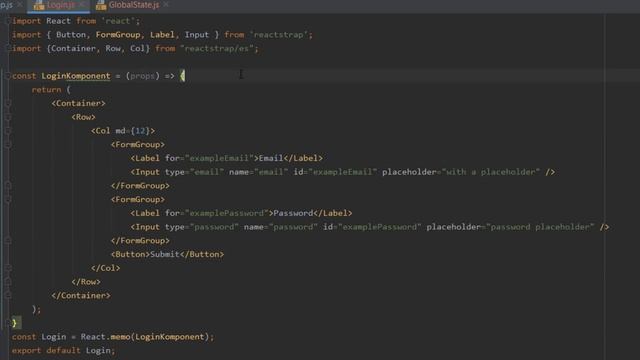
Task: Click the md={12} attribute
Action: (133, 131)
